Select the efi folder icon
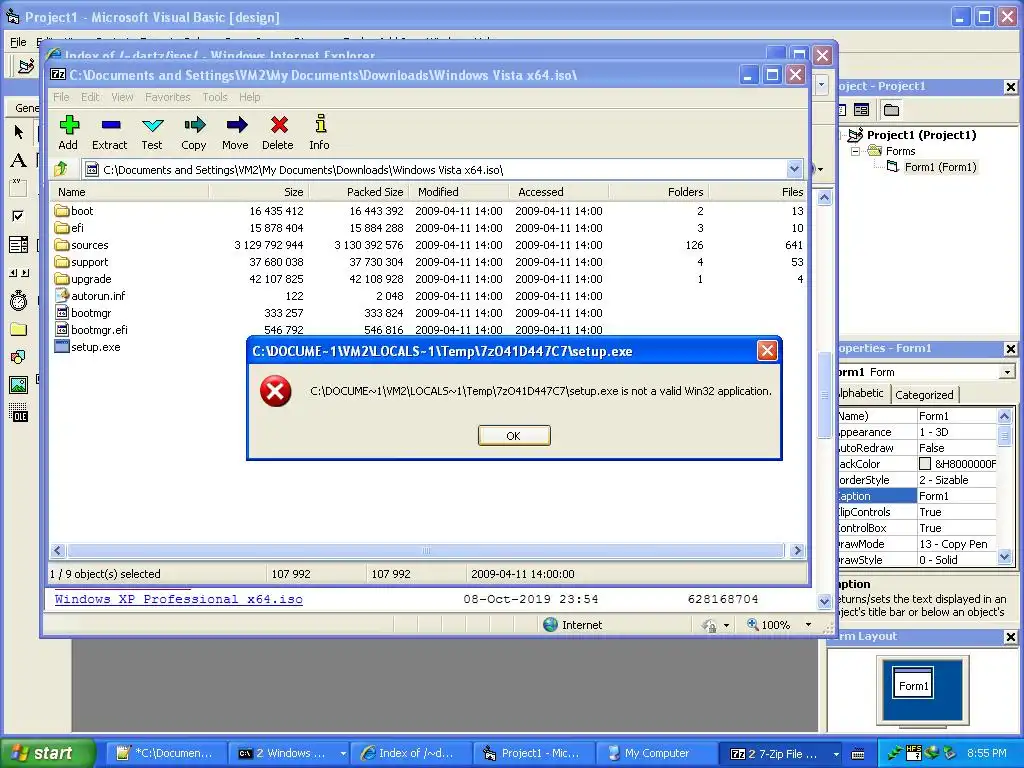The image size is (1024, 768). tap(62, 228)
